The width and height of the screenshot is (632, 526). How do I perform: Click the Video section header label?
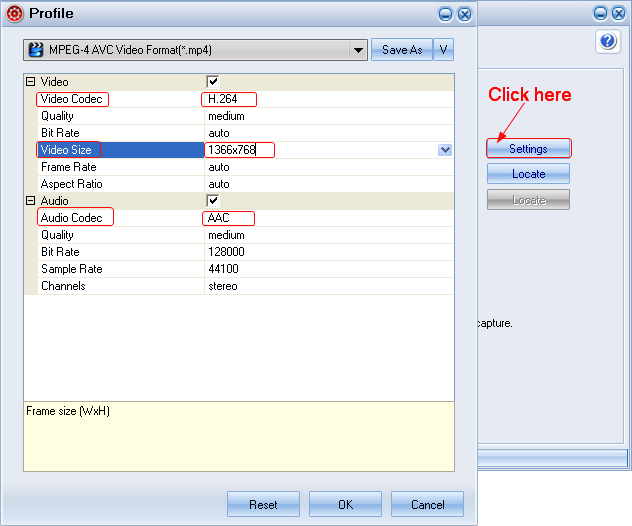[54, 82]
